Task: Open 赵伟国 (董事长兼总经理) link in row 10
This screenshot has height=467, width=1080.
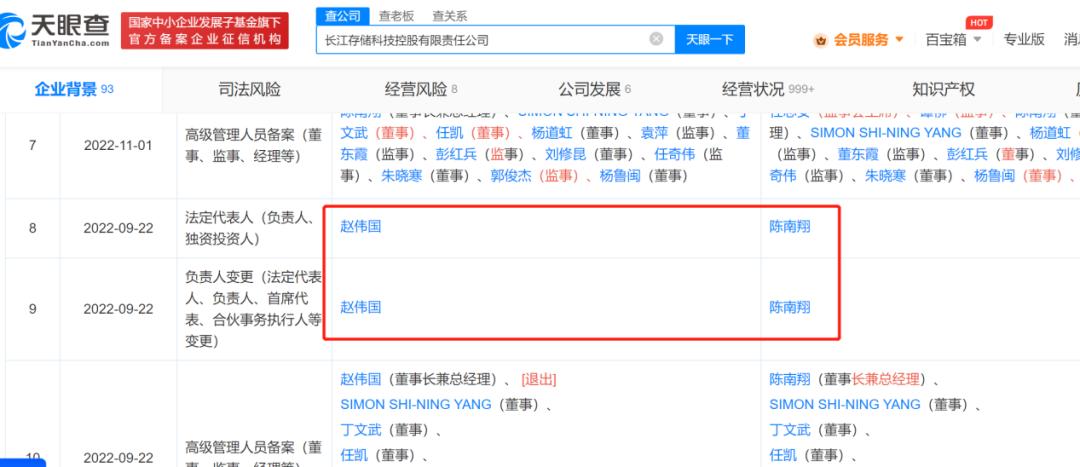Action: coord(360,380)
